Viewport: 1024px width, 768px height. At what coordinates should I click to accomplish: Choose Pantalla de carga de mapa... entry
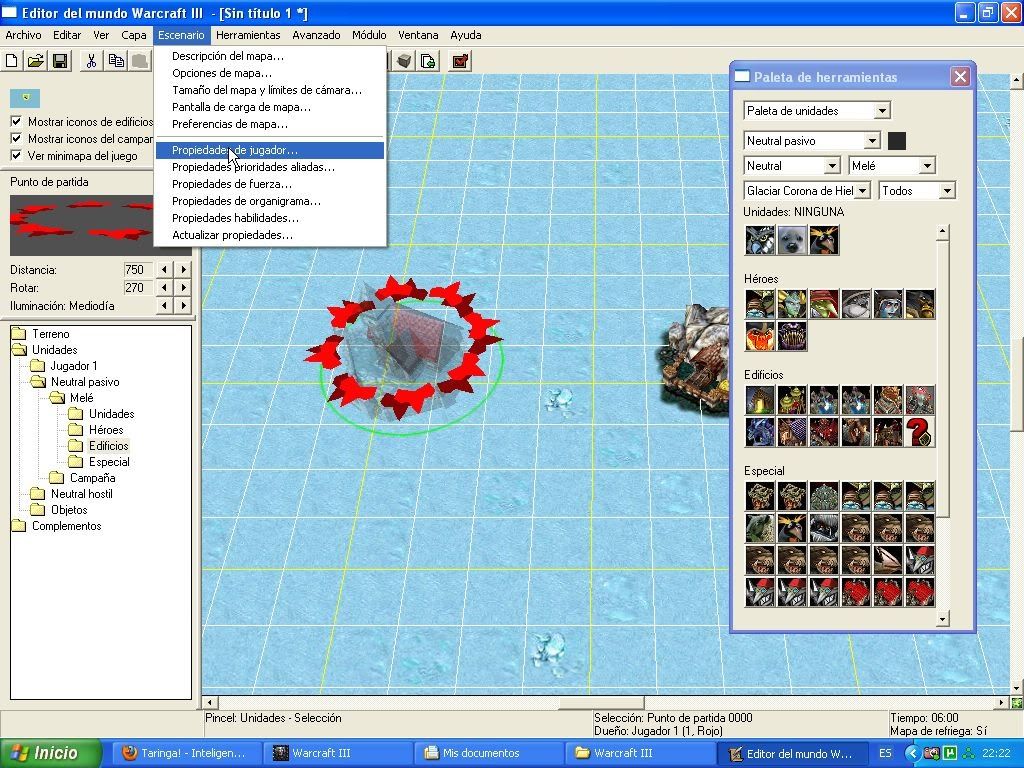270,107
